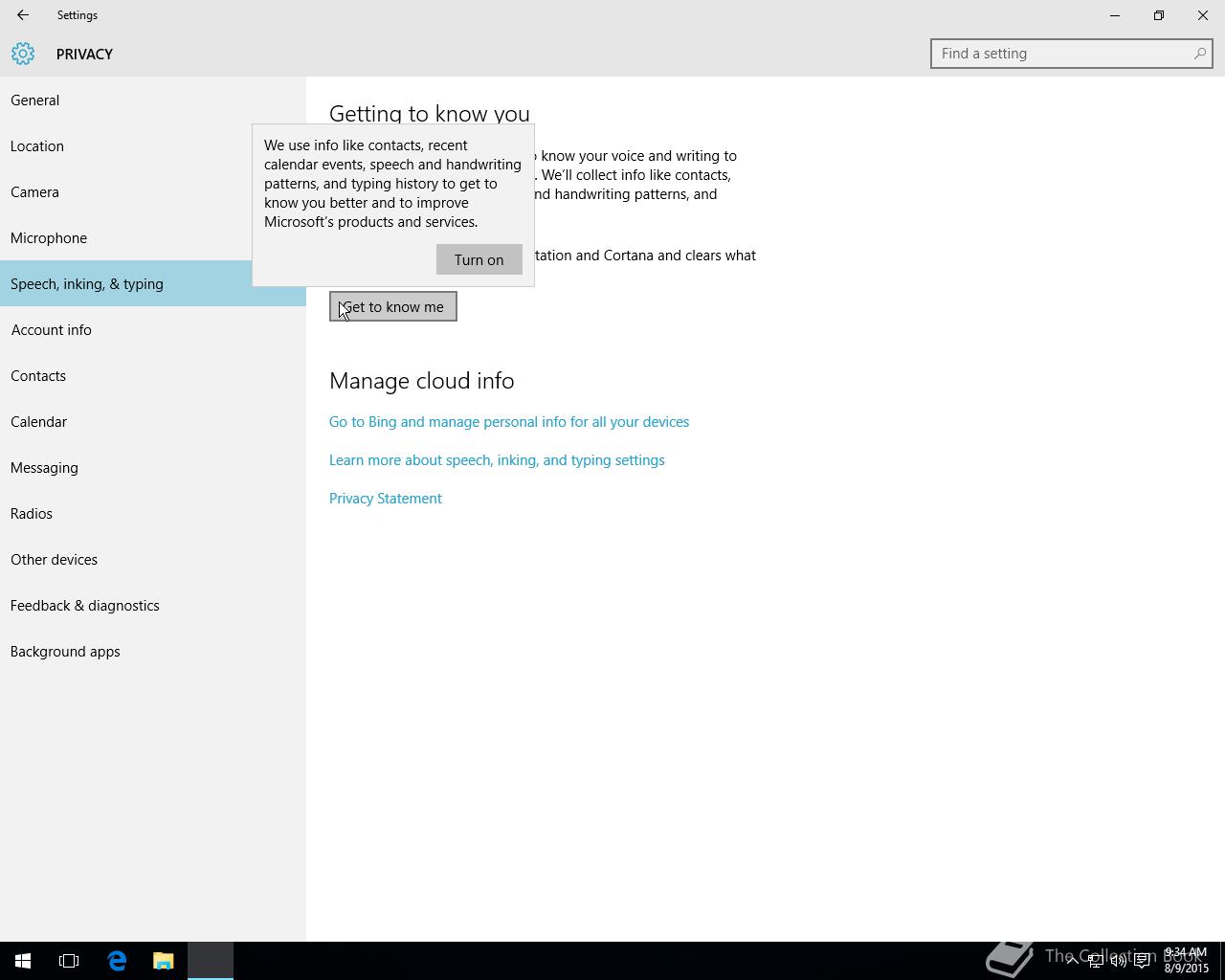Close the Settings window
This screenshot has width=1225, height=980.
click(1203, 15)
